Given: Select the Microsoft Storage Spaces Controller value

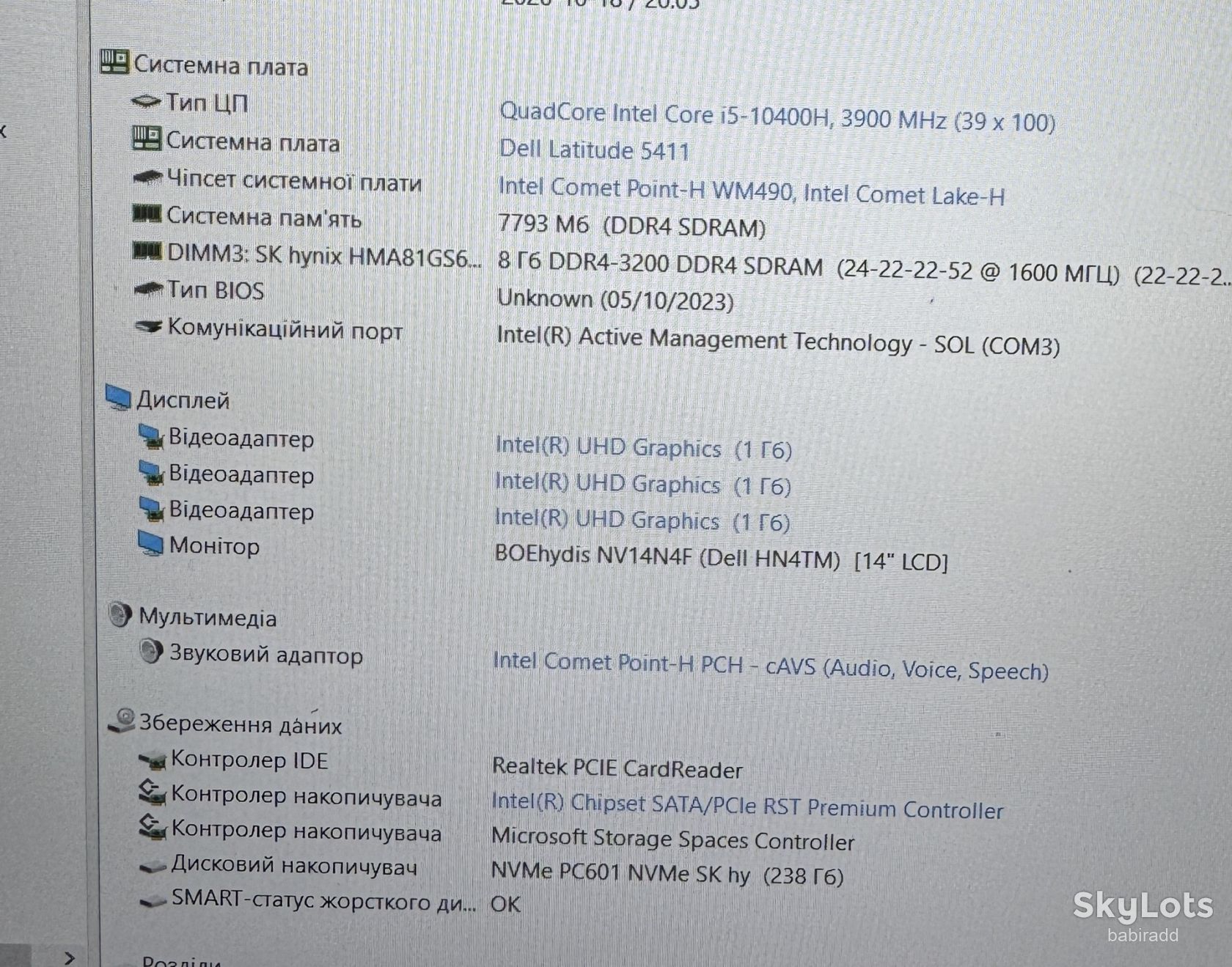Looking at the screenshot, I should (673, 839).
